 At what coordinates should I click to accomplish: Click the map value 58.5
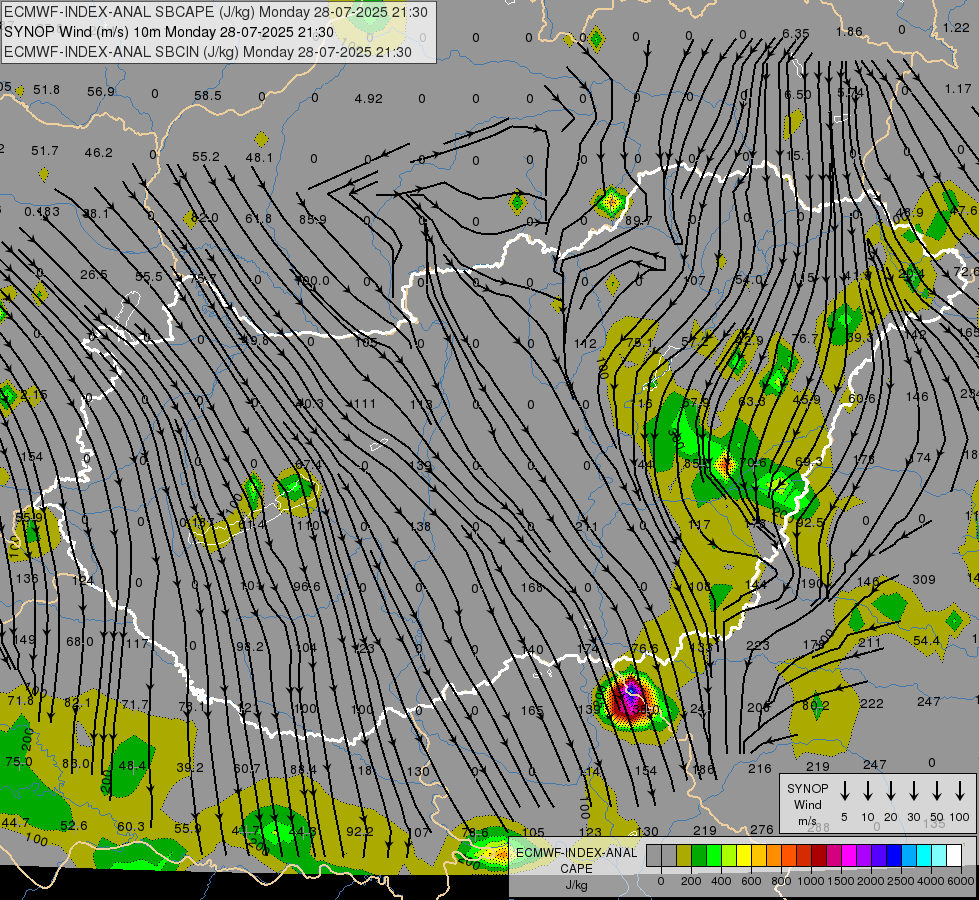[x=207, y=96]
